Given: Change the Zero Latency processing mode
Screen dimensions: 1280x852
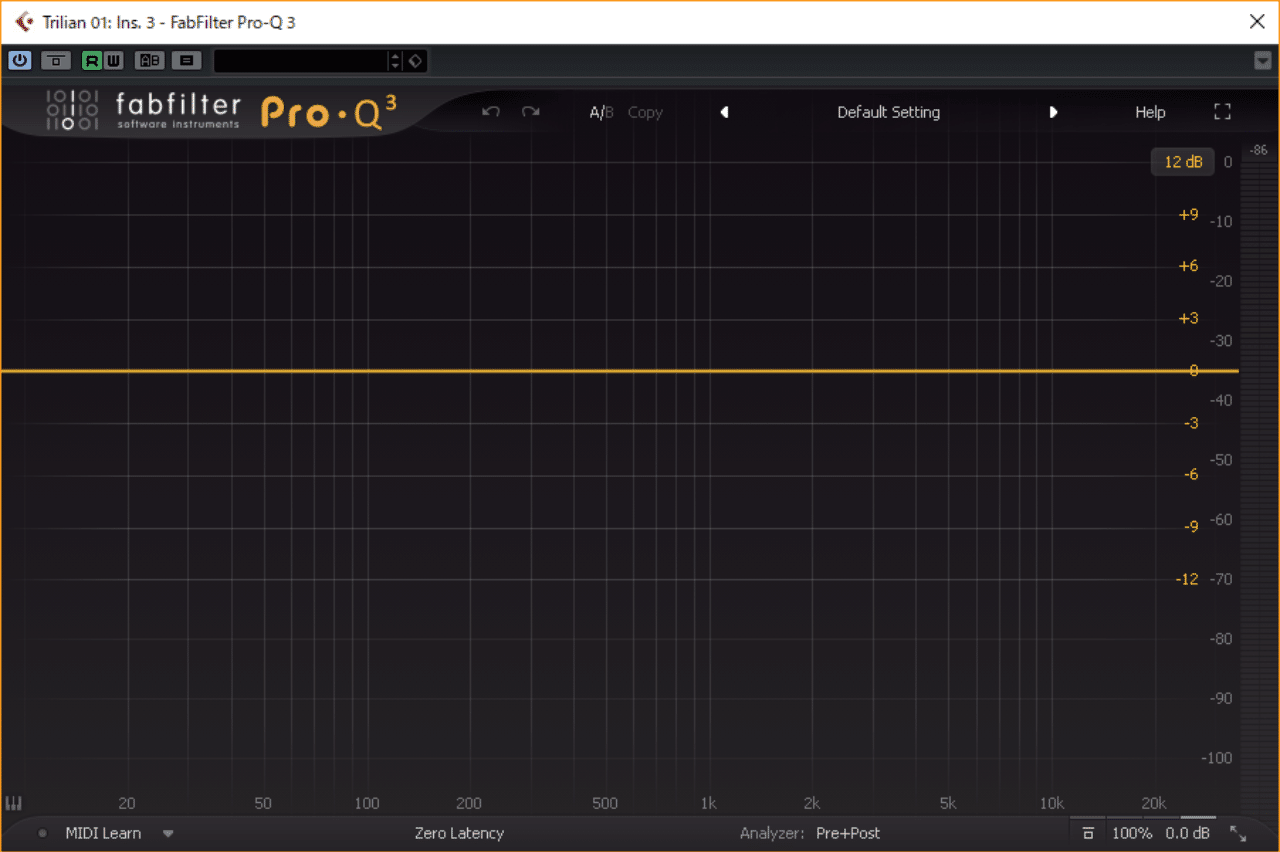Looking at the screenshot, I should pos(459,833).
